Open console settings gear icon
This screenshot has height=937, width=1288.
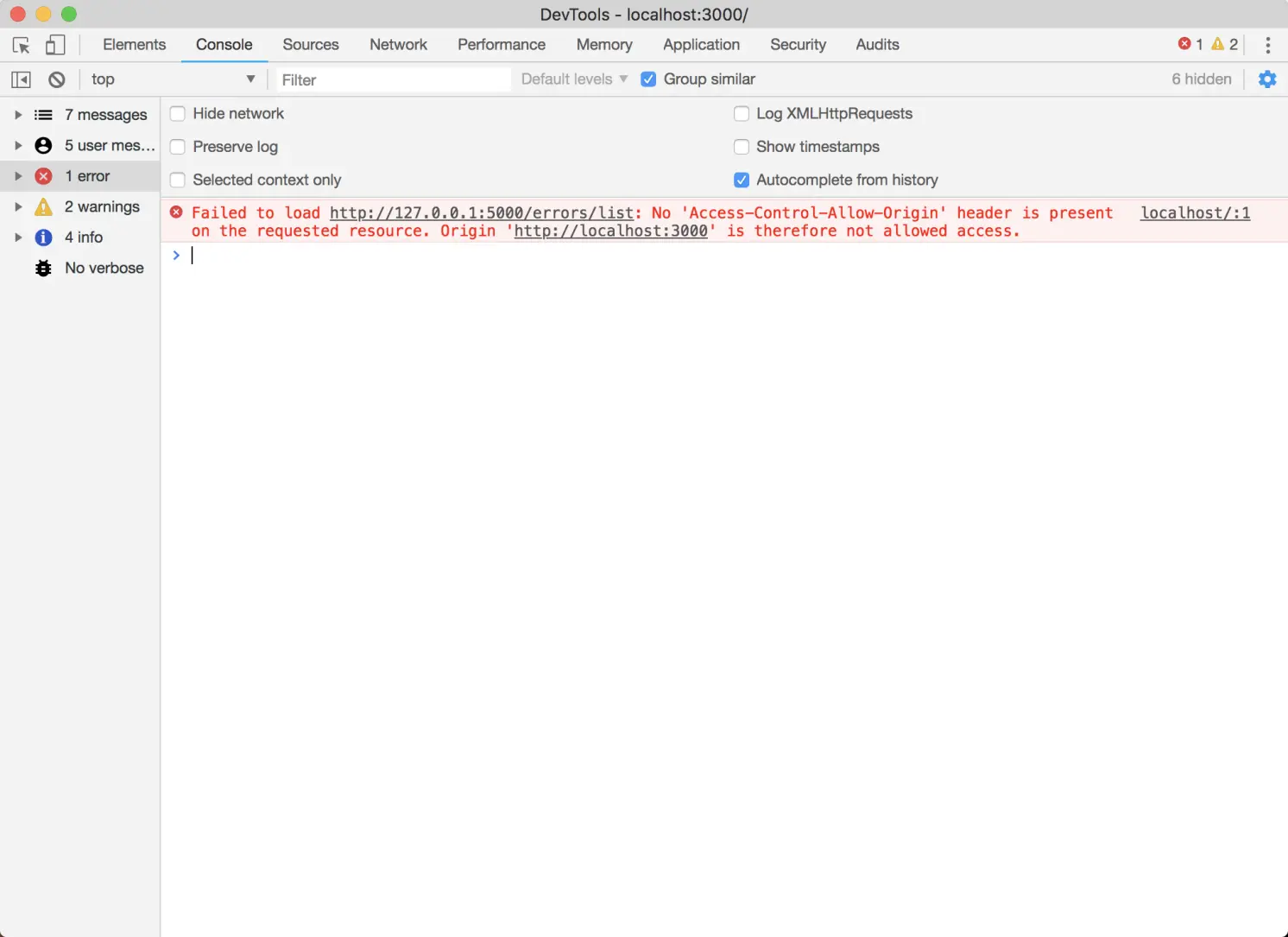(1267, 79)
